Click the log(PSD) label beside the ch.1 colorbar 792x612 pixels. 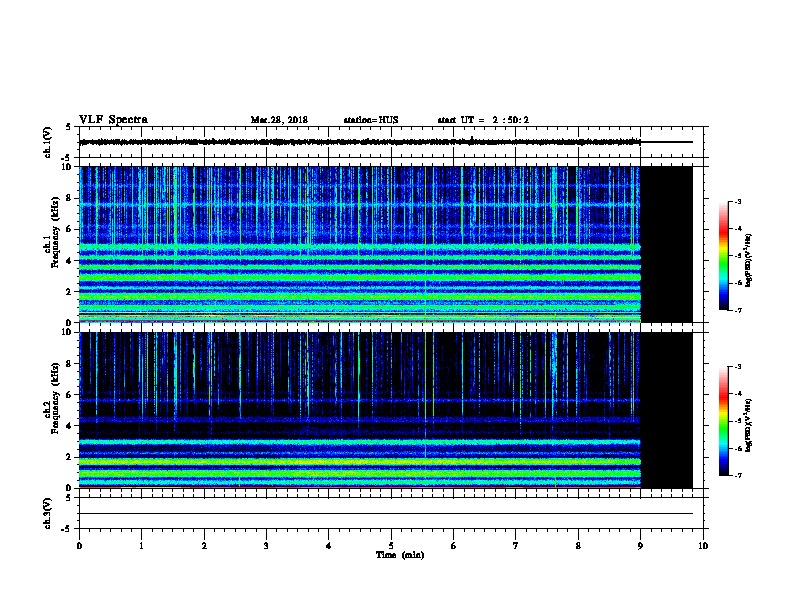click(x=748, y=260)
